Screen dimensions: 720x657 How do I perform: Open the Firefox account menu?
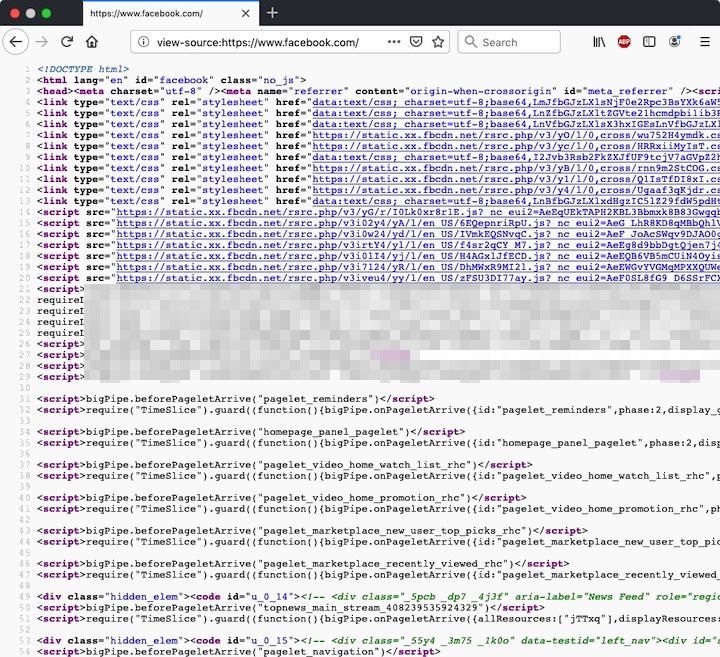(675, 42)
